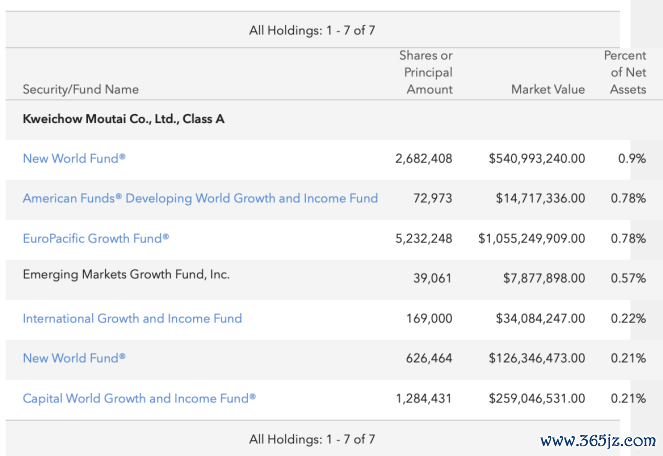Open EuroPacific Growth Fund link
Image resolution: width=663 pixels, height=456 pixels.
click(96, 239)
